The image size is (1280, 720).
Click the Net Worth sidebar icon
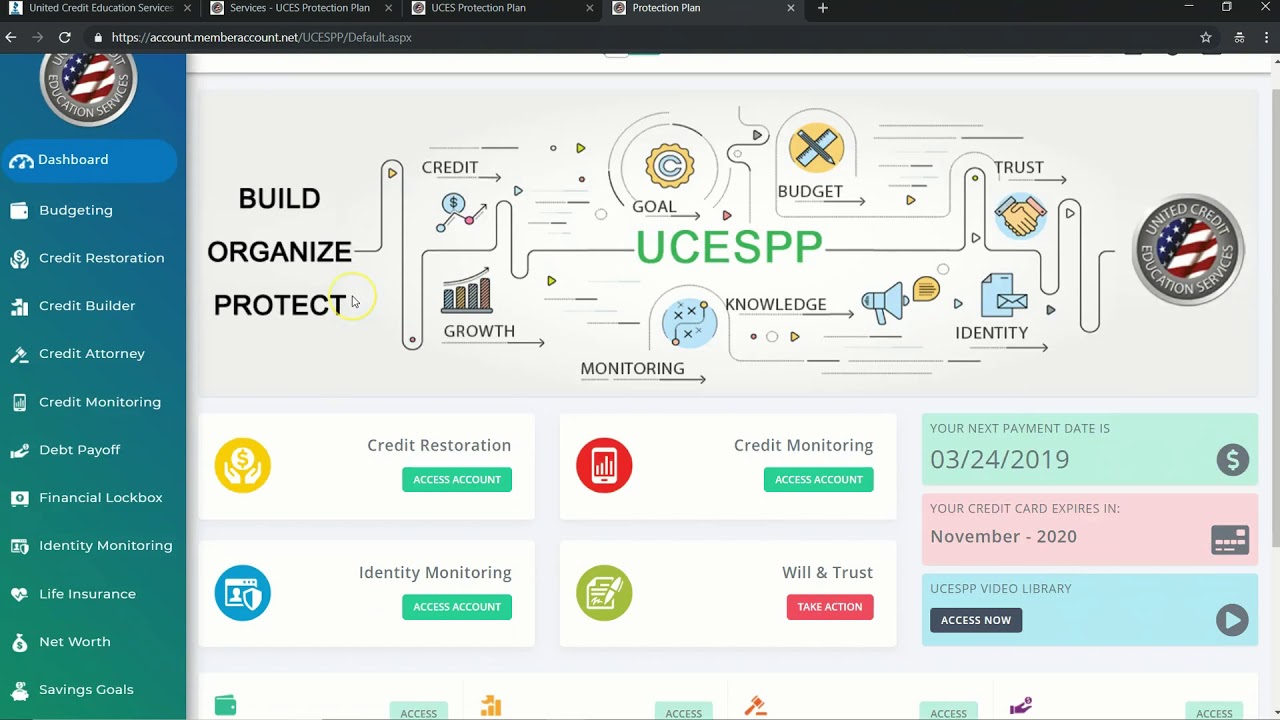tap(19, 642)
